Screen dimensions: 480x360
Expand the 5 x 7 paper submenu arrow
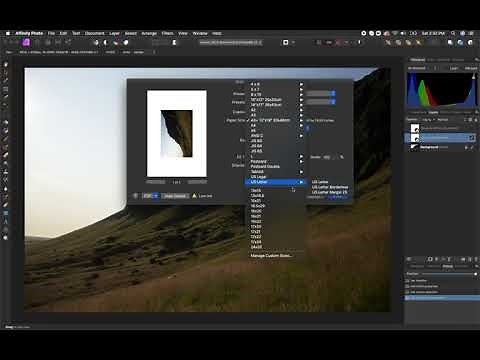[x=301, y=90]
